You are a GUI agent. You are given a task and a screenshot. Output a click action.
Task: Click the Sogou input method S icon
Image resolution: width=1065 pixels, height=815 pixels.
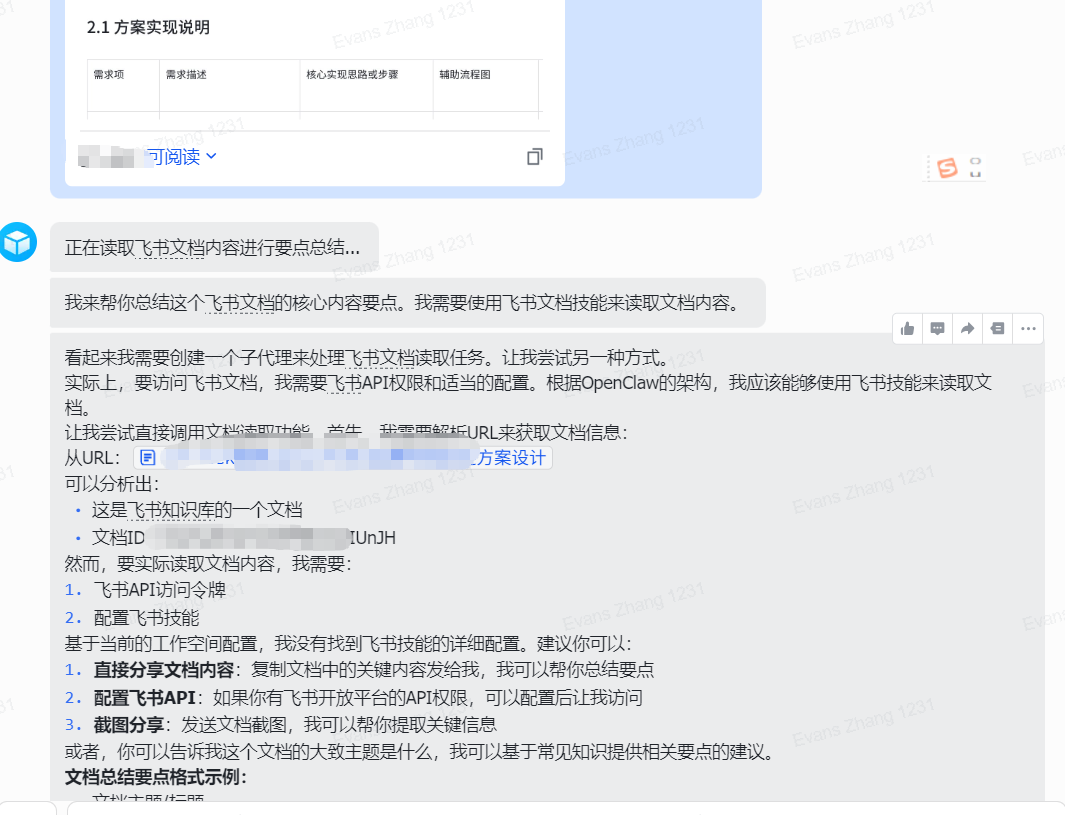[x=947, y=167]
